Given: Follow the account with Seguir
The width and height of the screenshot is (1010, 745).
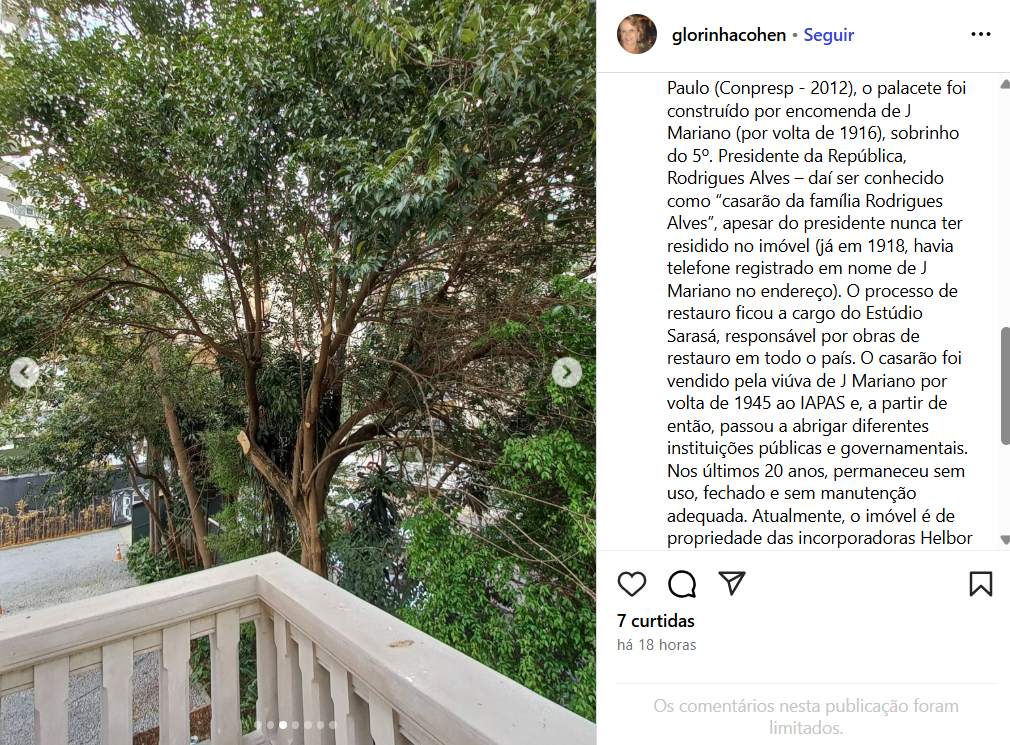Looking at the screenshot, I should tap(828, 35).
